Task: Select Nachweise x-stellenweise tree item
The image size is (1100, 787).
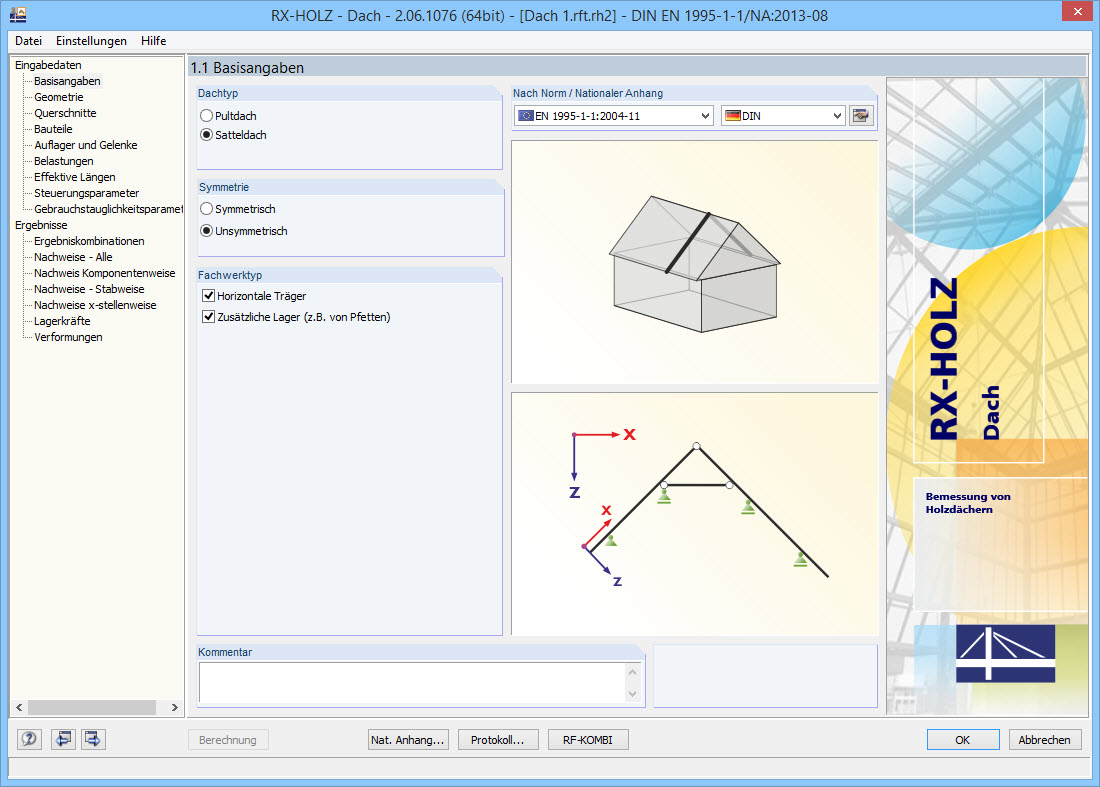Action: point(95,305)
